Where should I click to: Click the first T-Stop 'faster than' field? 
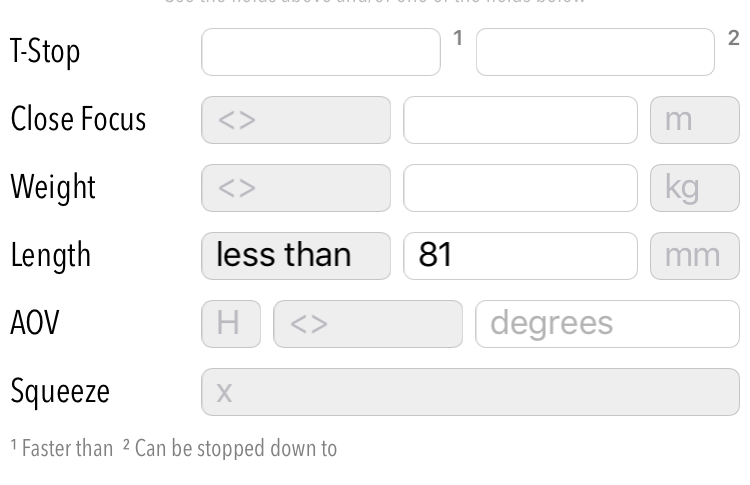click(x=320, y=52)
